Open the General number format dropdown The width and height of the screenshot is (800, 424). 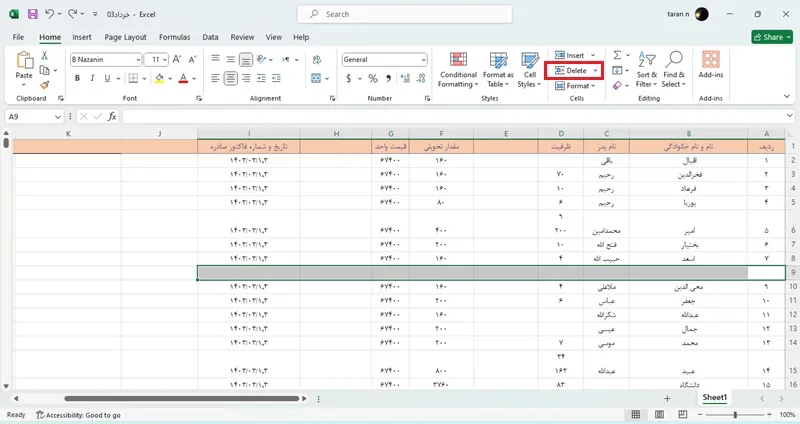point(423,60)
